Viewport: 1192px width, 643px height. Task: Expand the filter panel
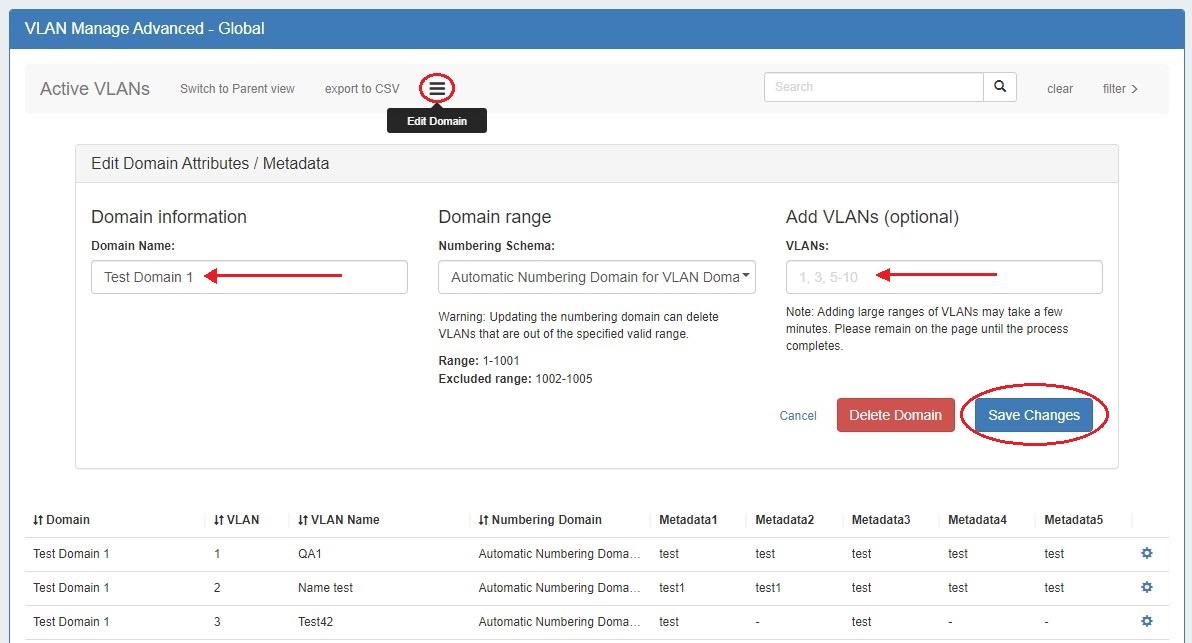tap(1120, 89)
